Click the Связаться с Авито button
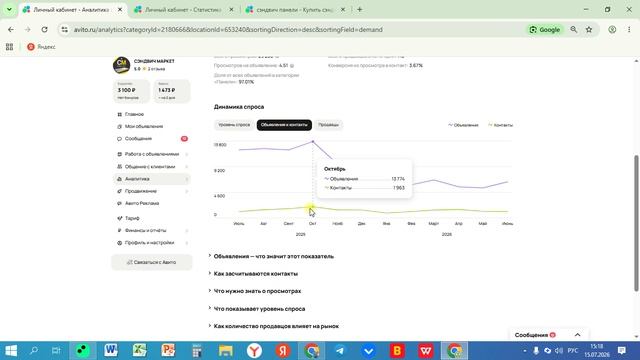This screenshot has height=360, width=640. pyautogui.click(x=151, y=262)
